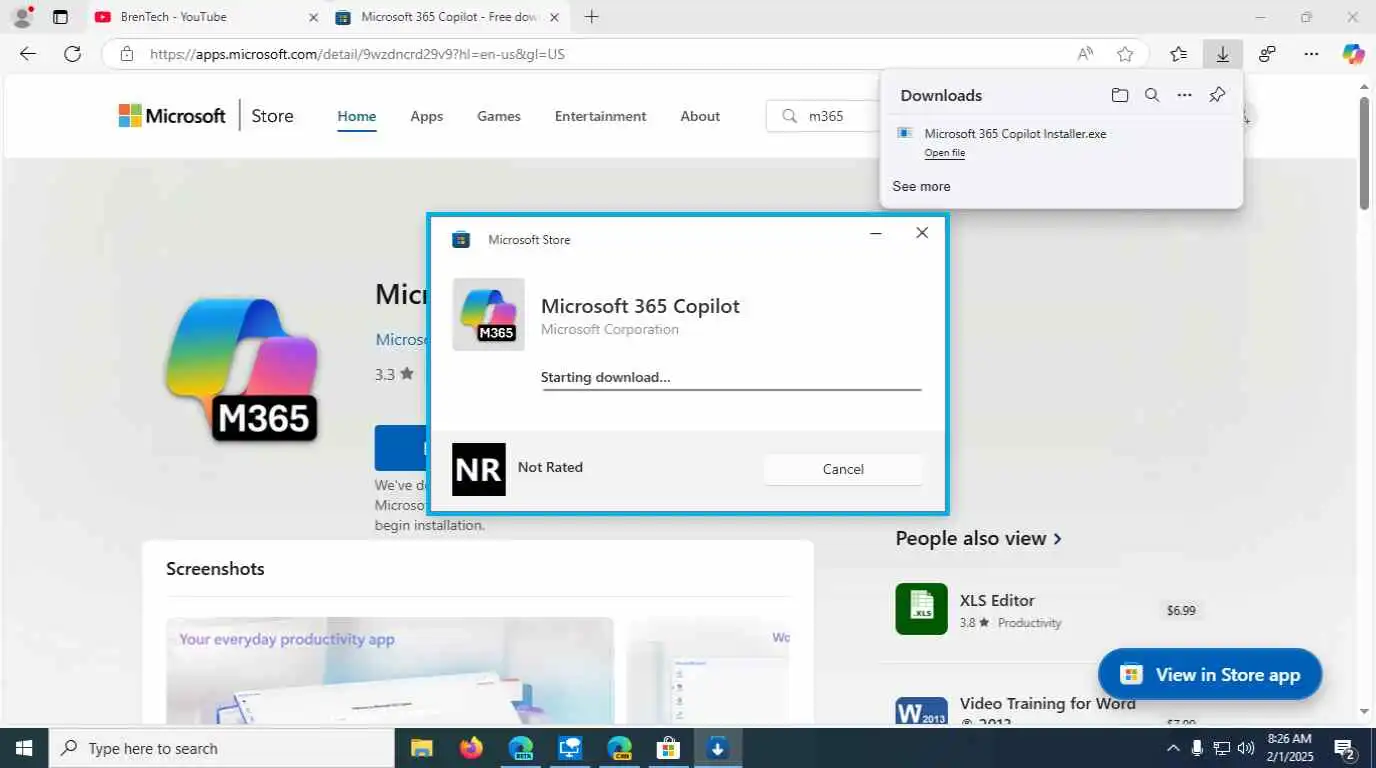Click Microsoft 365 Copilot Installer.exe entry

coord(1015,133)
